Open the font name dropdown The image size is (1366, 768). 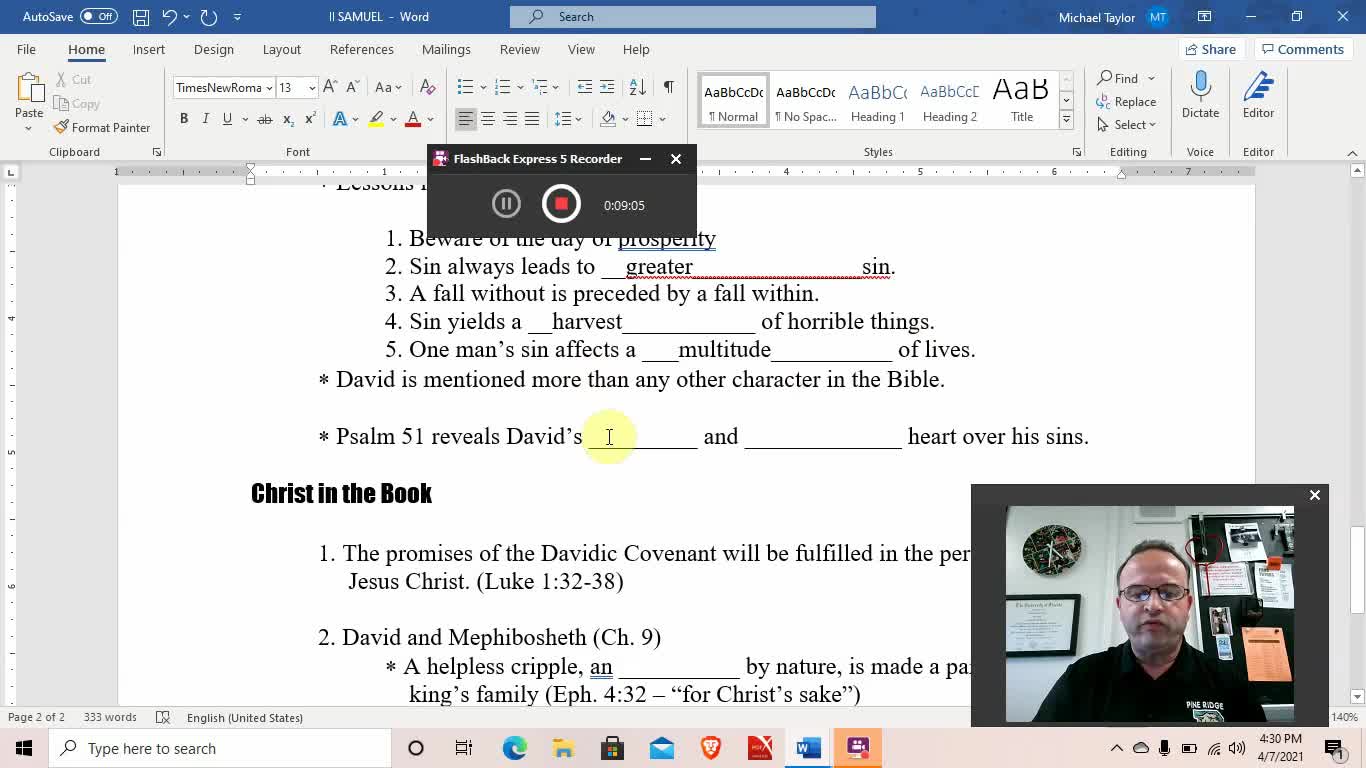[x=269, y=88]
